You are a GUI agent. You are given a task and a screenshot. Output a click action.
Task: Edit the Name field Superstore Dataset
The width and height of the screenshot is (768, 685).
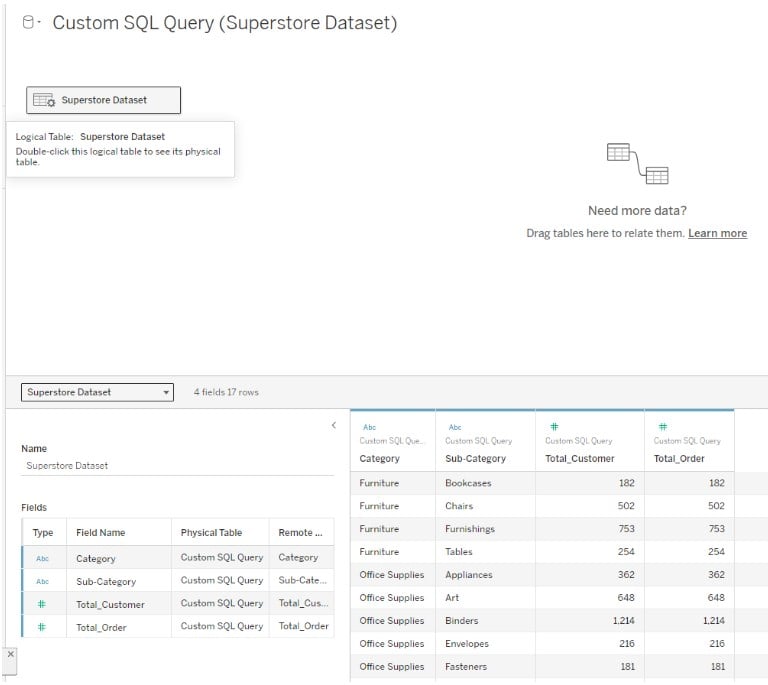point(177,466)
